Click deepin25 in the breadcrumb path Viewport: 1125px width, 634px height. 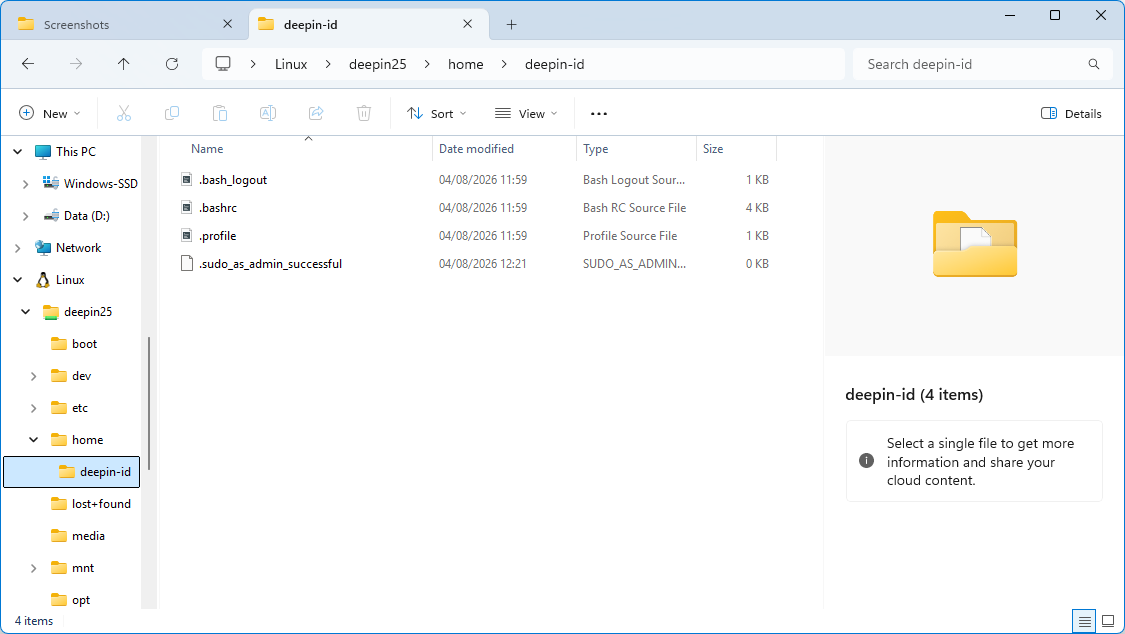coord(377,64)
